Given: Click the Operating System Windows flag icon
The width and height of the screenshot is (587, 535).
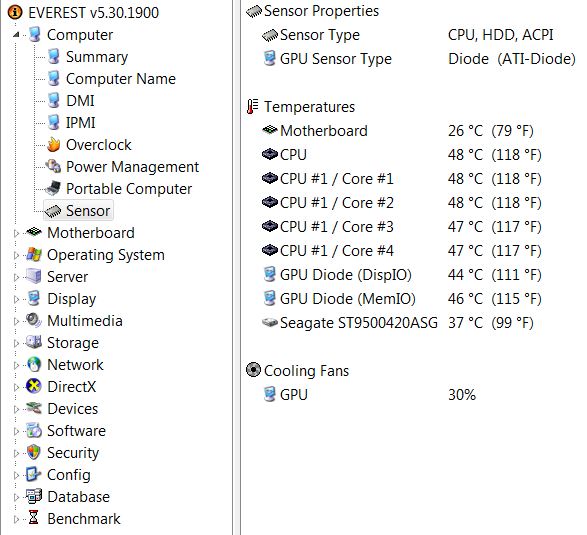Looking at the screenshot, I should (34, 255).
